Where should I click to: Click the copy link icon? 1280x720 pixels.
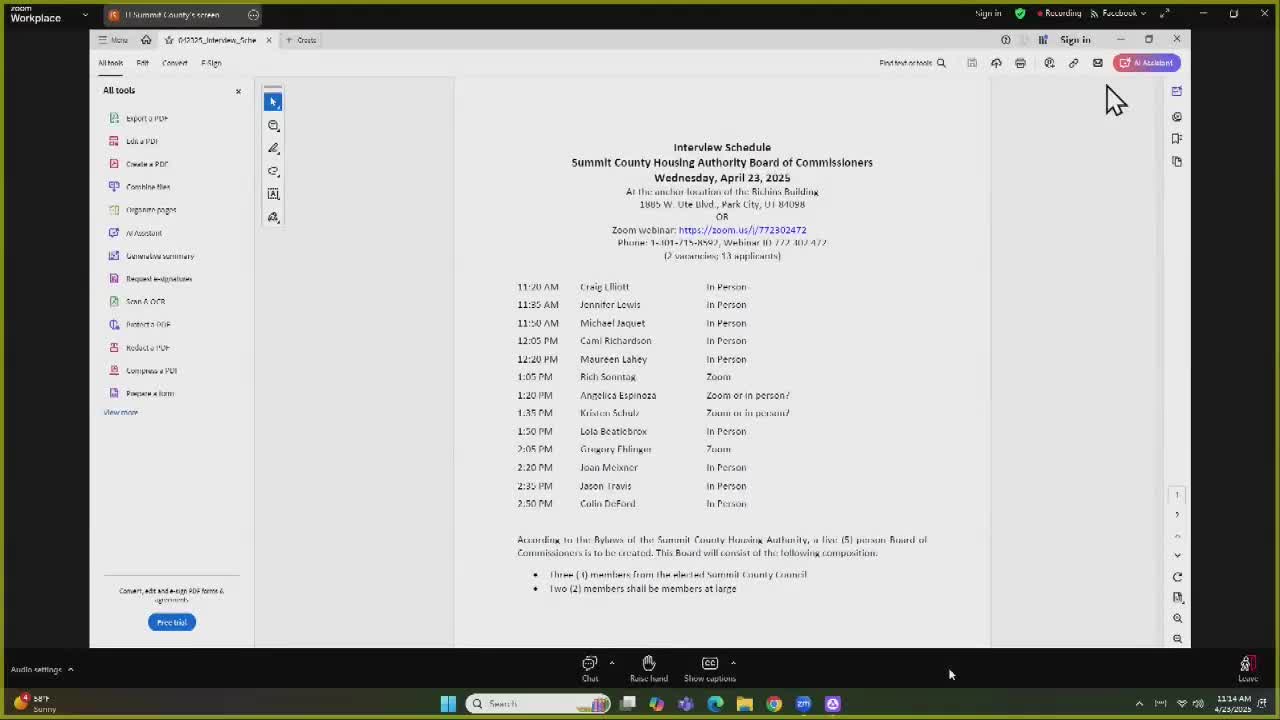pyautogui.click(x=1073, y=63)
